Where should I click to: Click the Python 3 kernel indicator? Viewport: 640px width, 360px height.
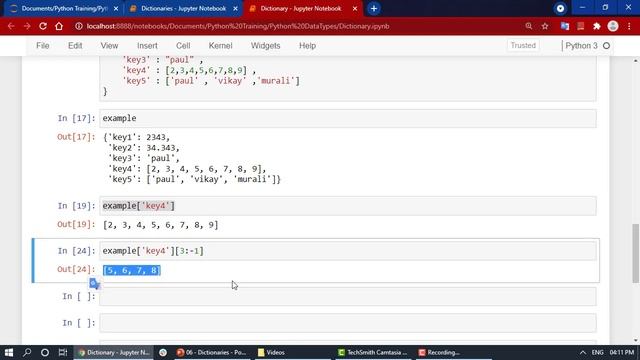pos(581,46)
